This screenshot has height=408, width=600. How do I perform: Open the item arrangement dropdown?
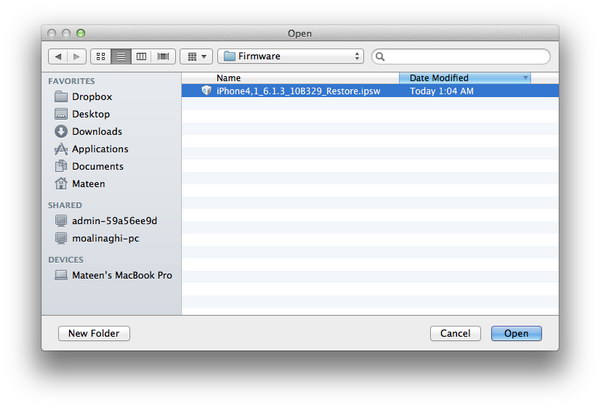coord(196,57)
